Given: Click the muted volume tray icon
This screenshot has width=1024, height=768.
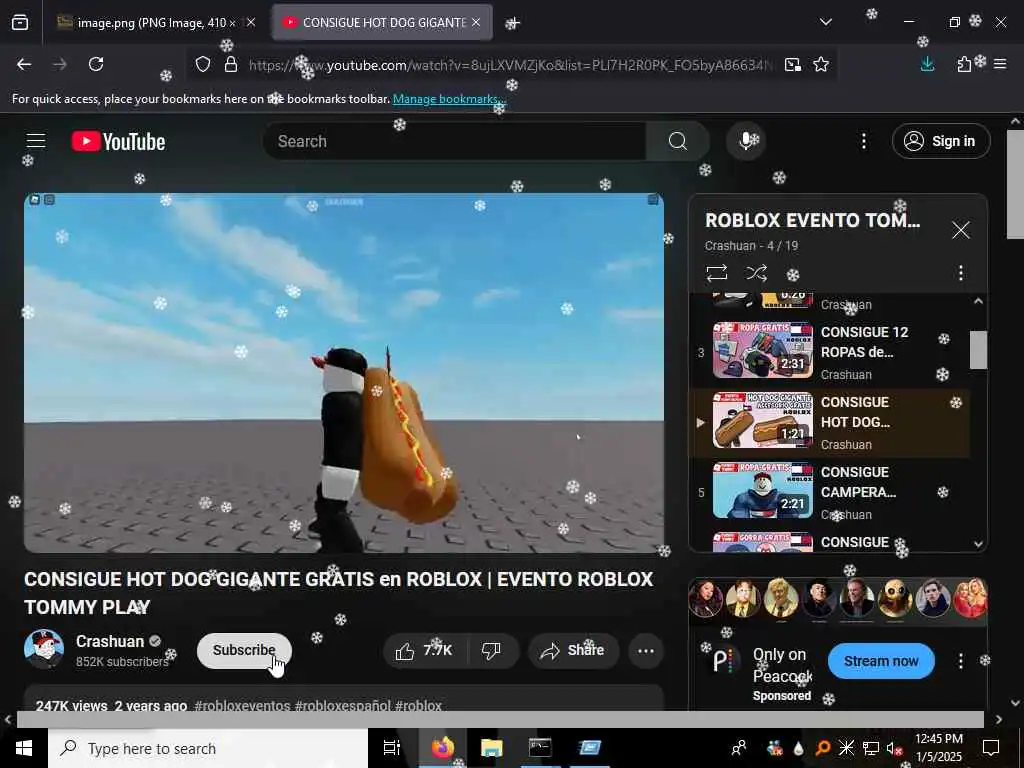Looking at the screenshot, I should coord(894,748).
